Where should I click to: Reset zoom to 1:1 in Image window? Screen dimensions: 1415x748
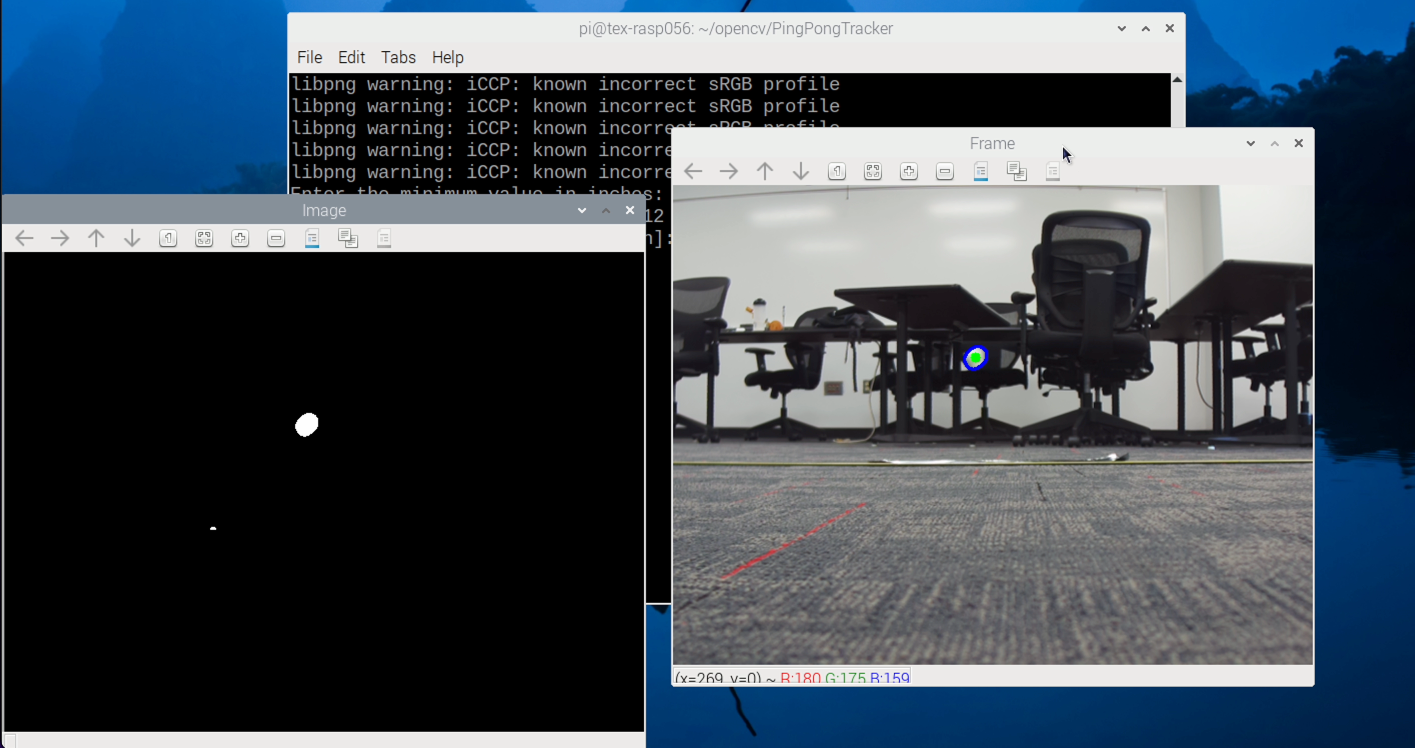168,238
